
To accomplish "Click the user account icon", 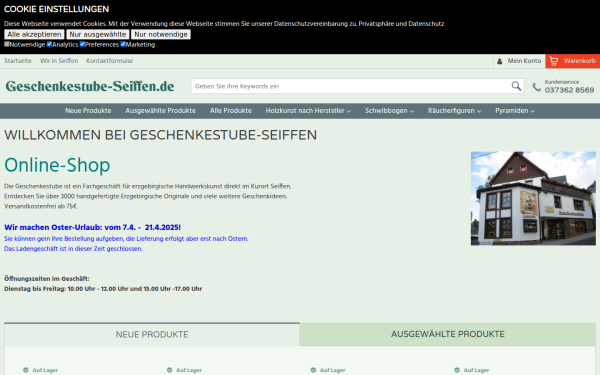I will [x=499, y=61].
